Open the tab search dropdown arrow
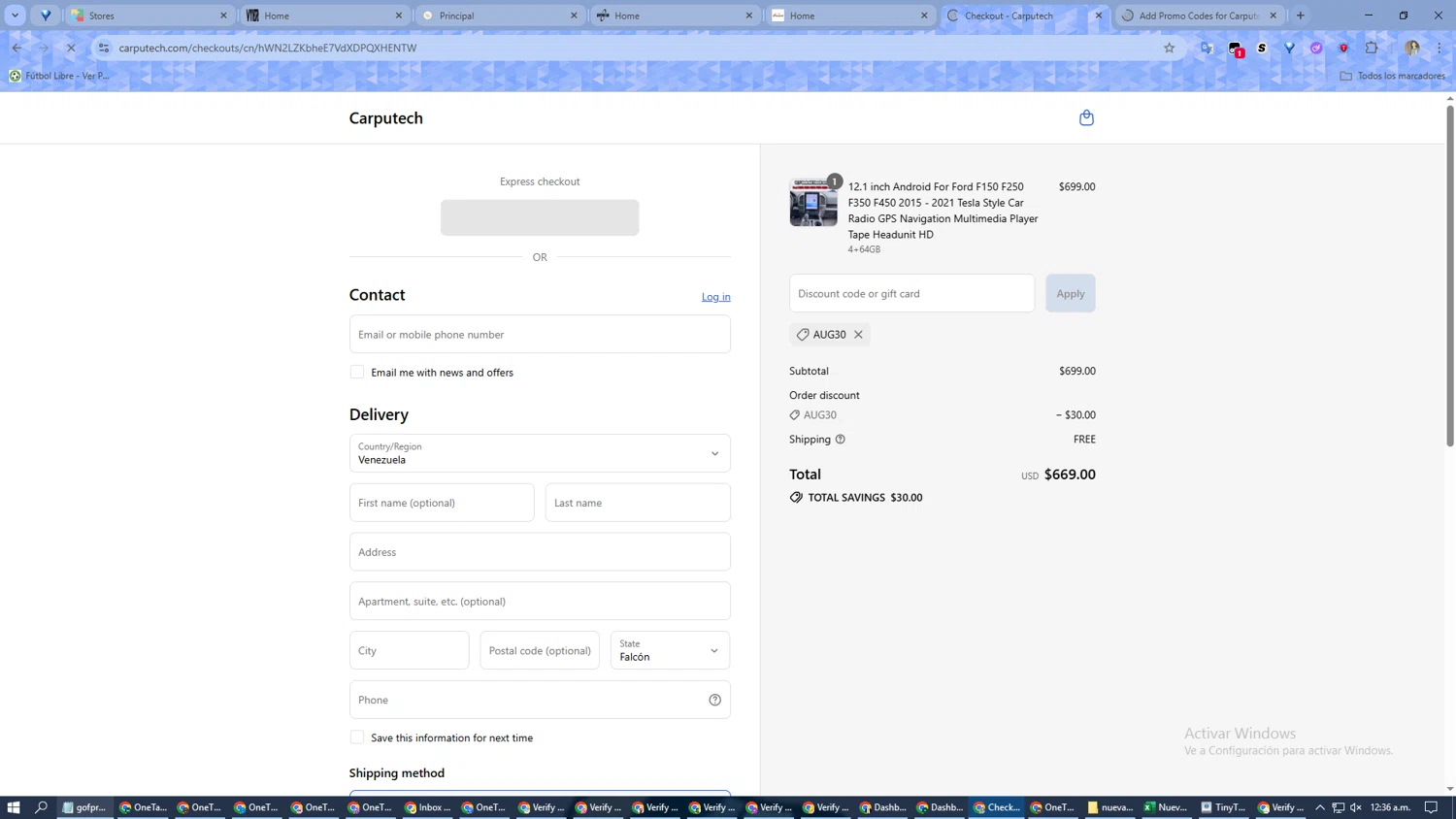 pos(16,16)
